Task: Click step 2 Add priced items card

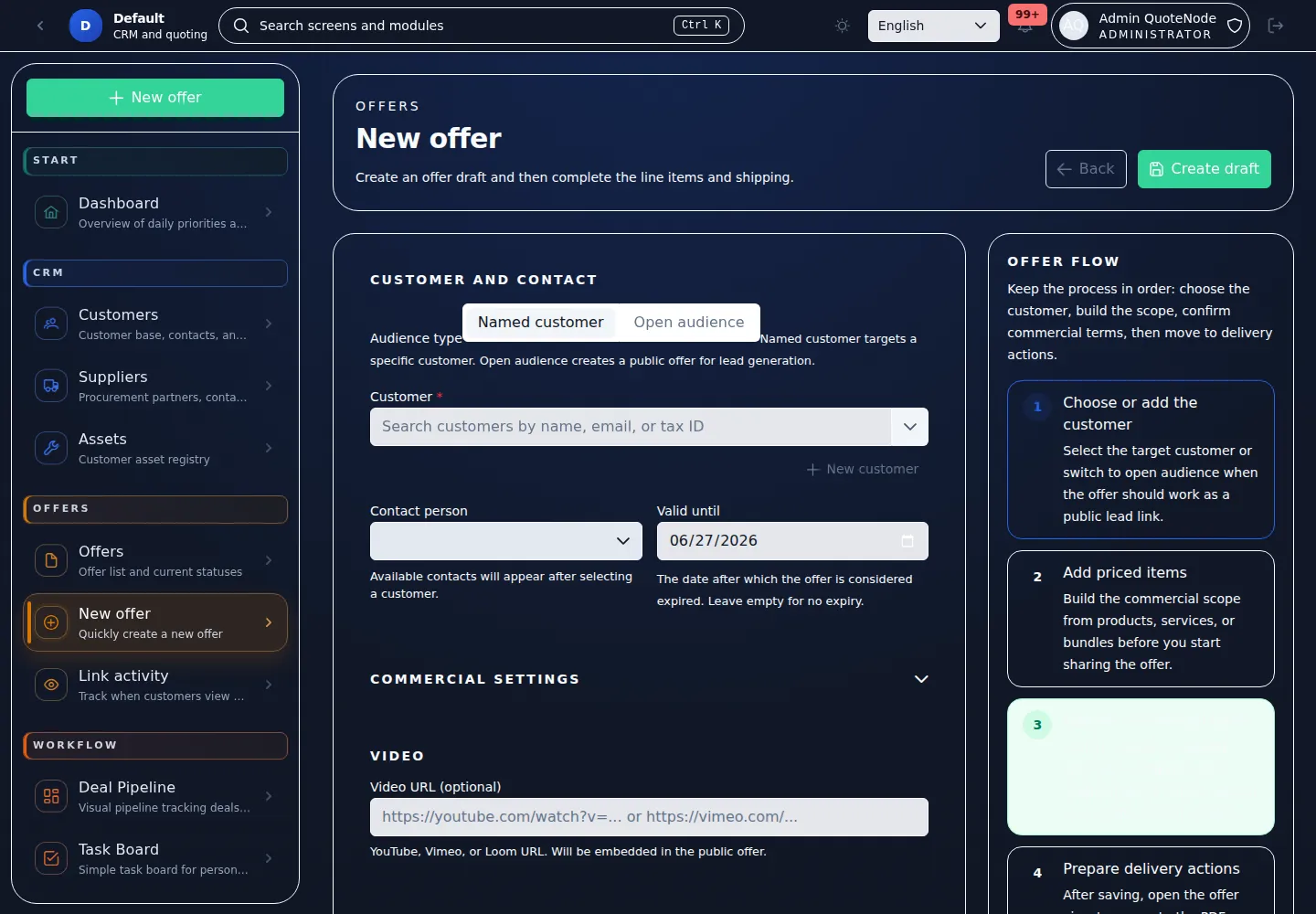Action: tap(1141, 619)
